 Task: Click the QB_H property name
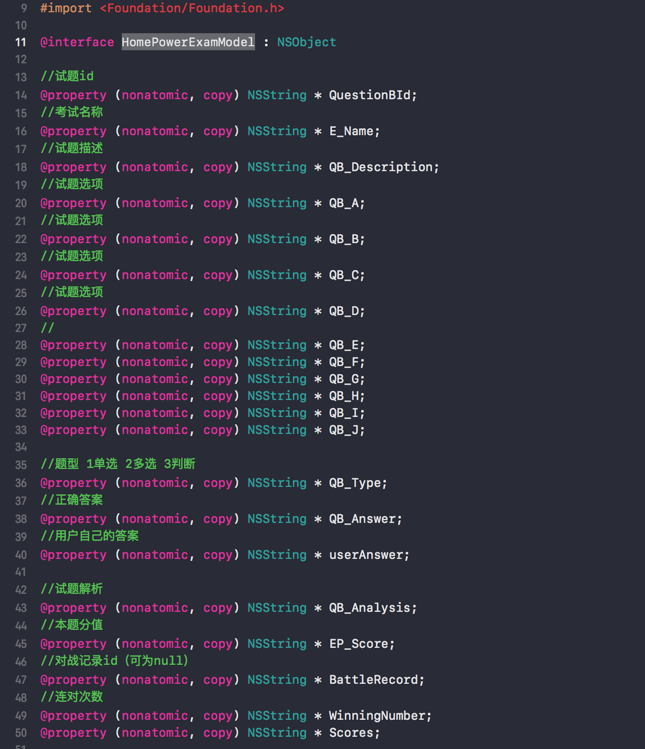click(344, 396)
